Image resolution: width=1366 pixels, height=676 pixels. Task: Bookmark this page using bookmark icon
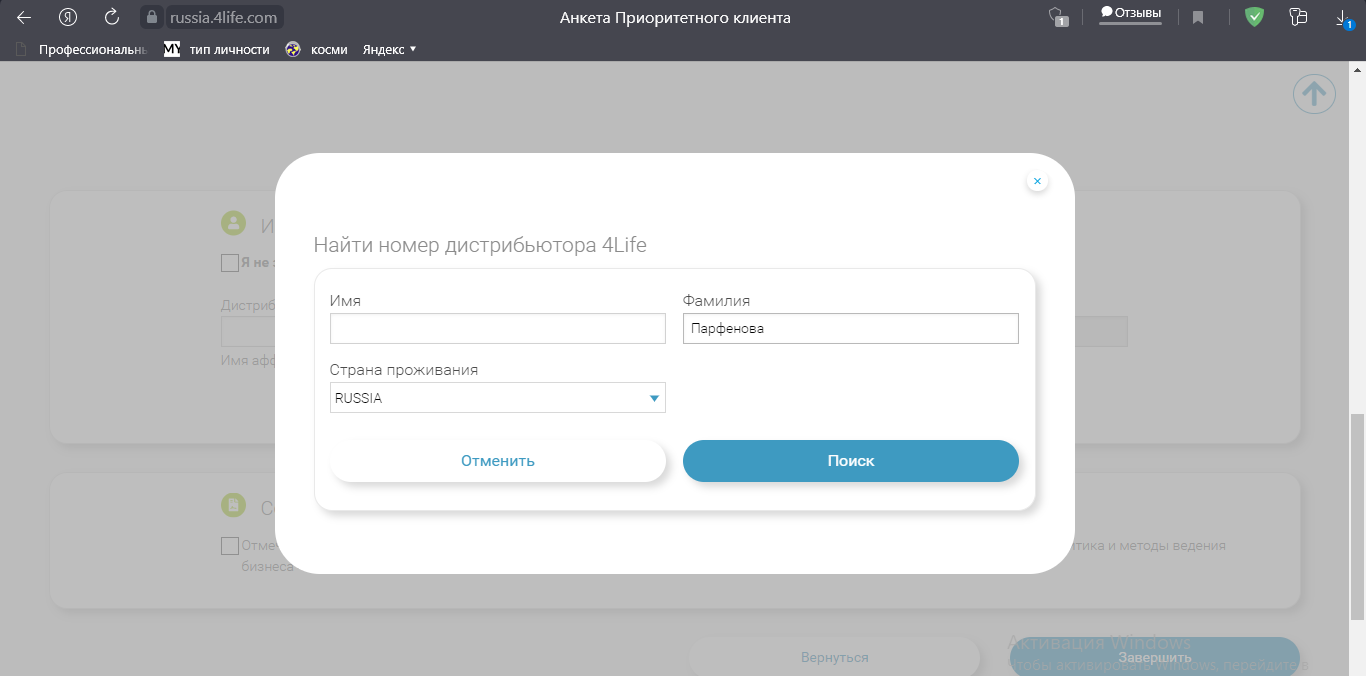pos(1198,17)
